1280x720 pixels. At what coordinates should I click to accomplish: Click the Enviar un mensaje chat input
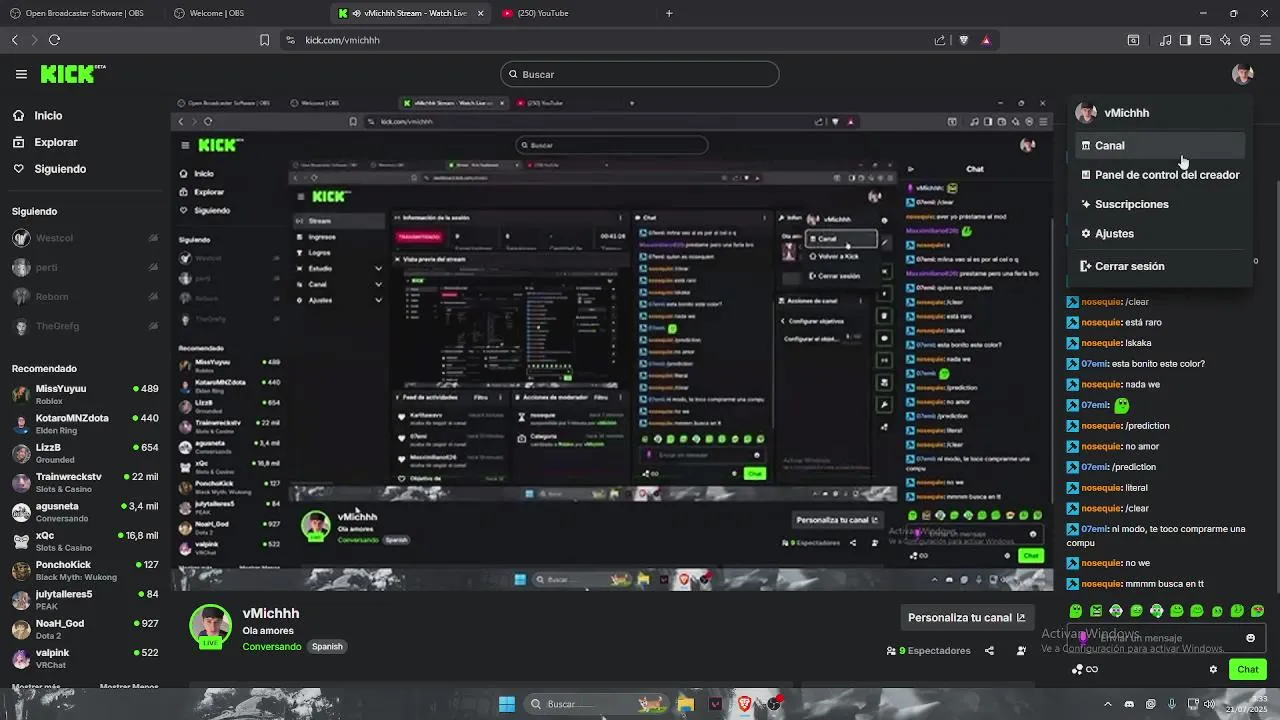point(1166,638)
